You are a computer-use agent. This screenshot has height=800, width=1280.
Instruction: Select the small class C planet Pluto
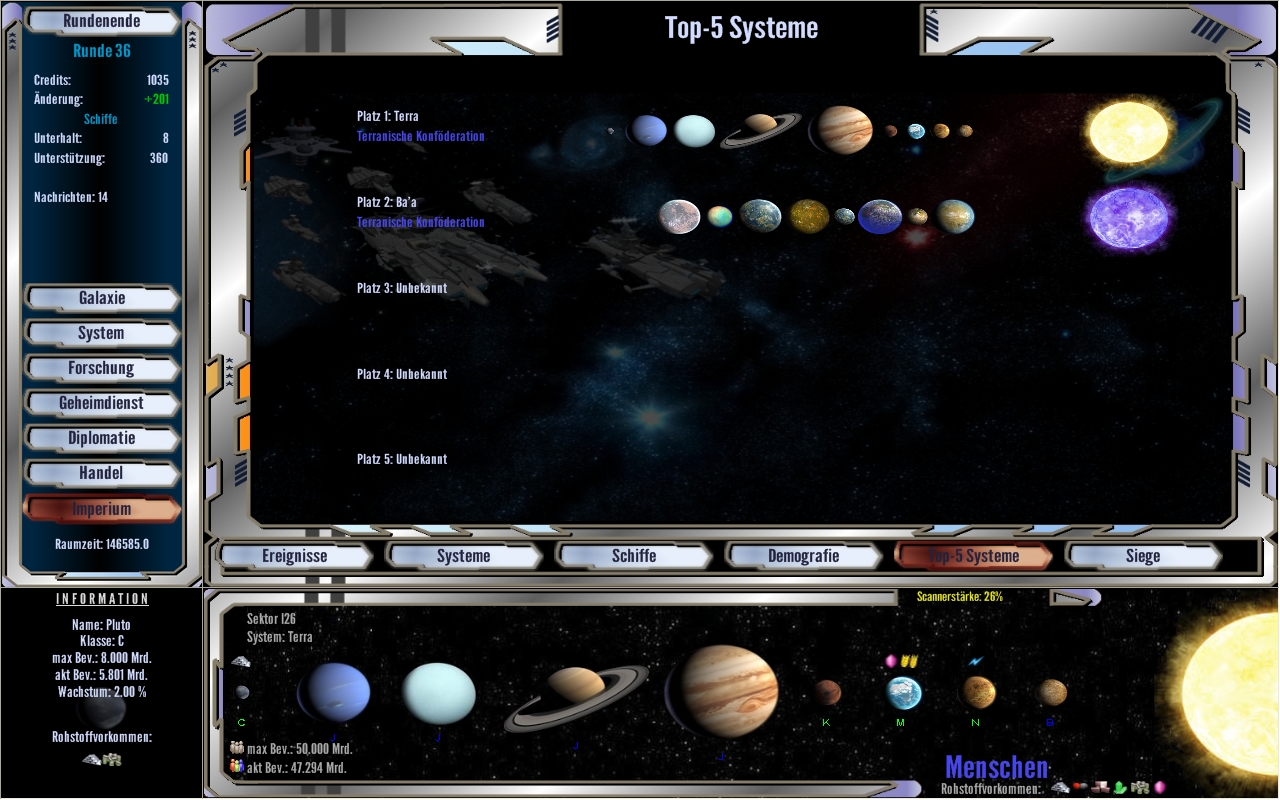pyautogui.click(x=242, y=692)
